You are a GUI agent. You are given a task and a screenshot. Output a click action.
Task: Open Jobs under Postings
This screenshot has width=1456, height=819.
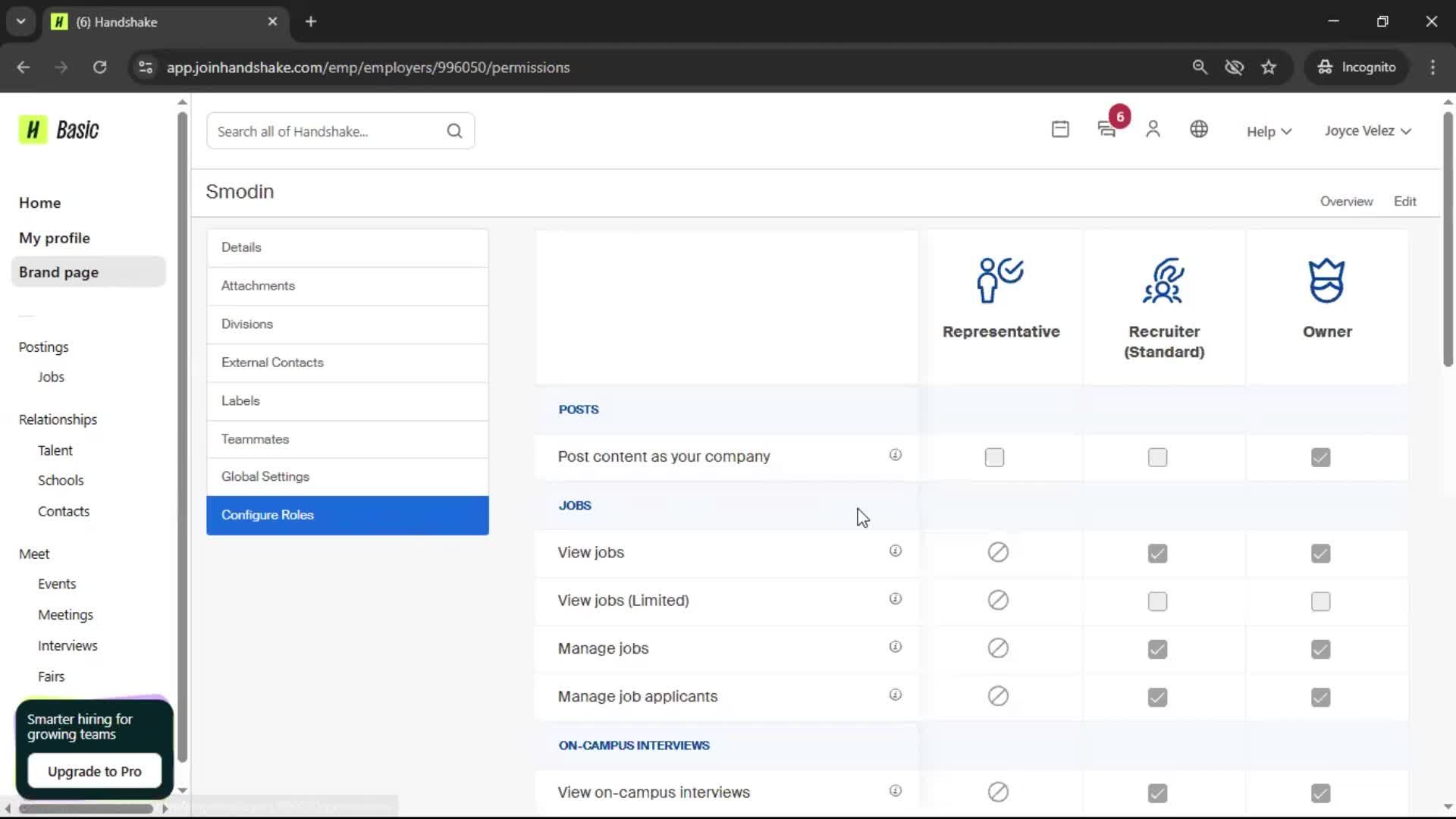pos(51,377)
